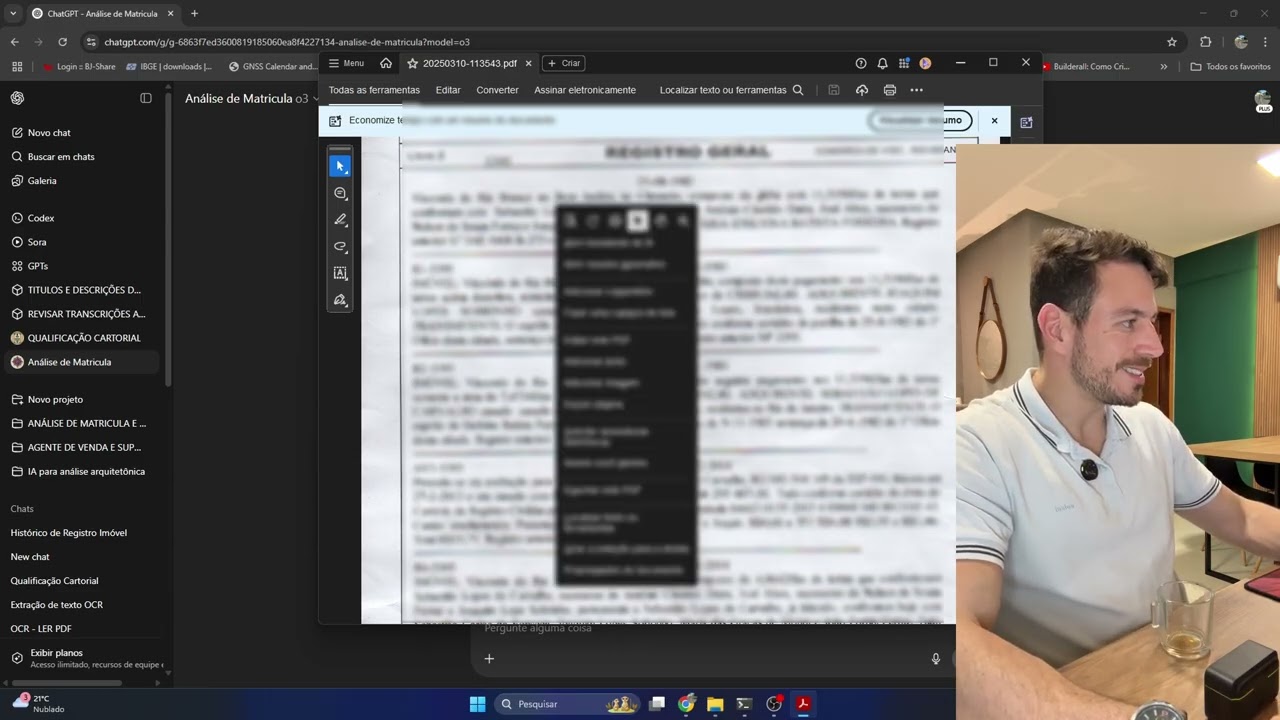Open the Acrobat account avatar
This screenshot has width=1280, height=720.
click(925, 63)
